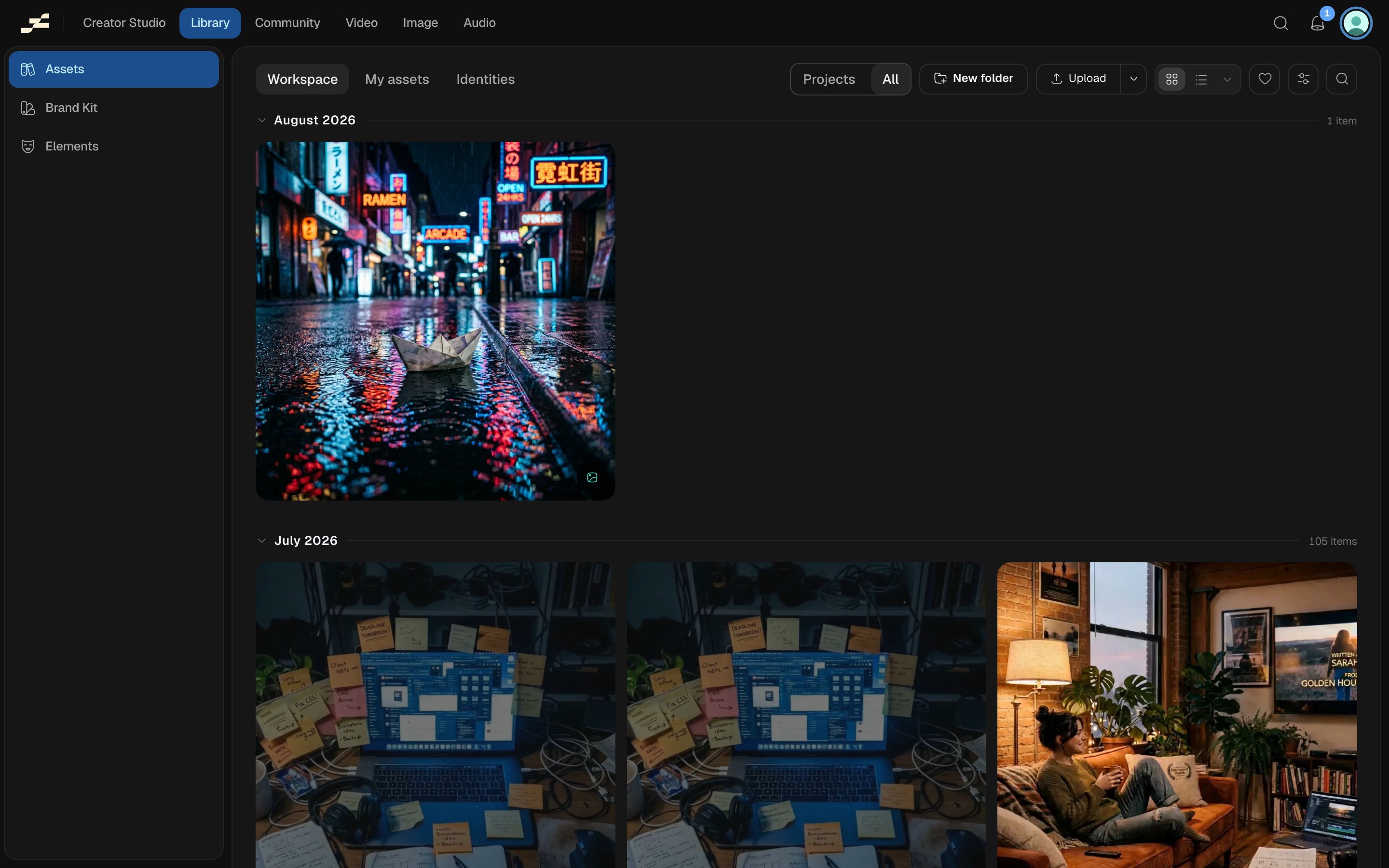The width and height of the screenshot is (1389, 868).
Task: Collapse the August 2026 section
Action: 262,121
